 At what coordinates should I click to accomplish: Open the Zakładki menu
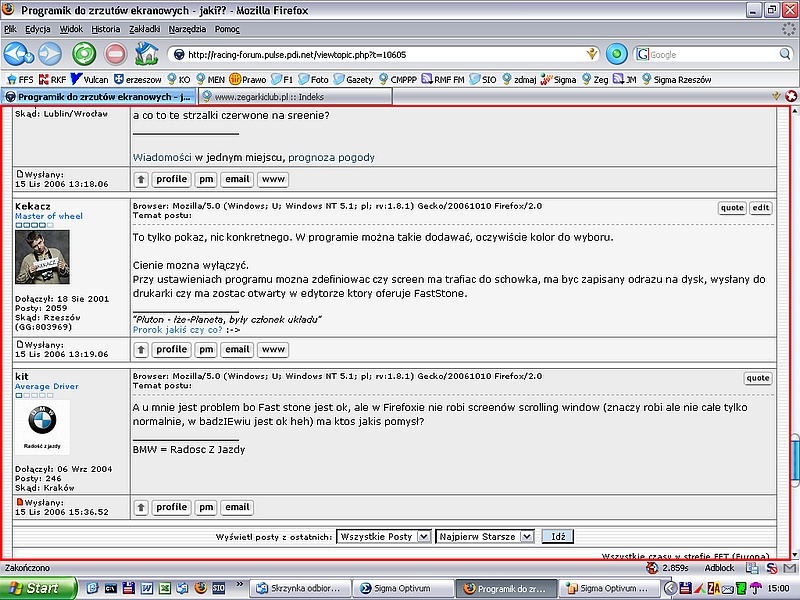(x=143, y=29)
